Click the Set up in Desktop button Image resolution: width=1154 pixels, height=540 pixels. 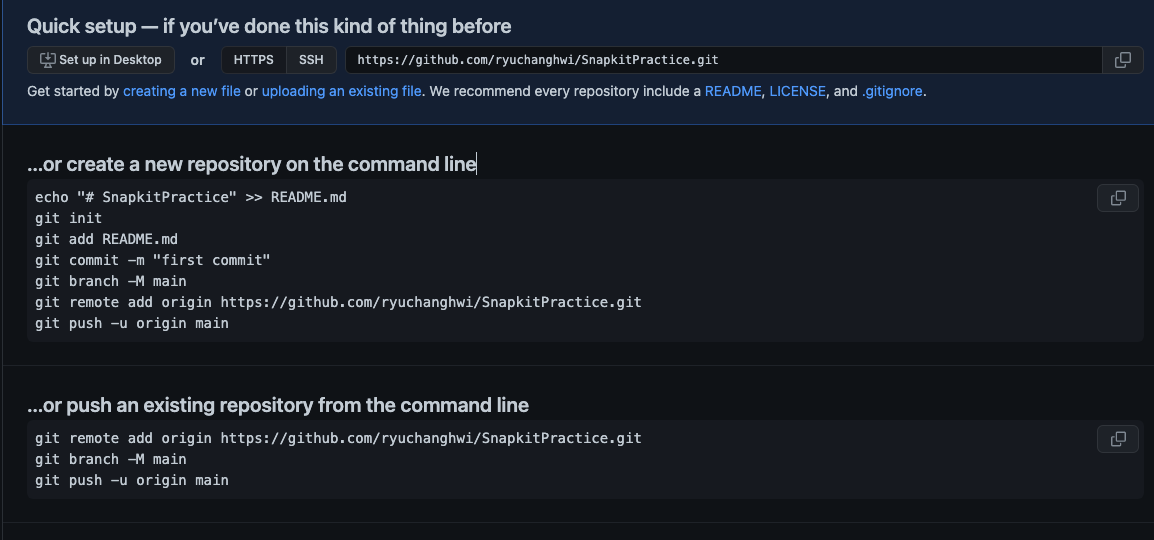click(101, 60)
